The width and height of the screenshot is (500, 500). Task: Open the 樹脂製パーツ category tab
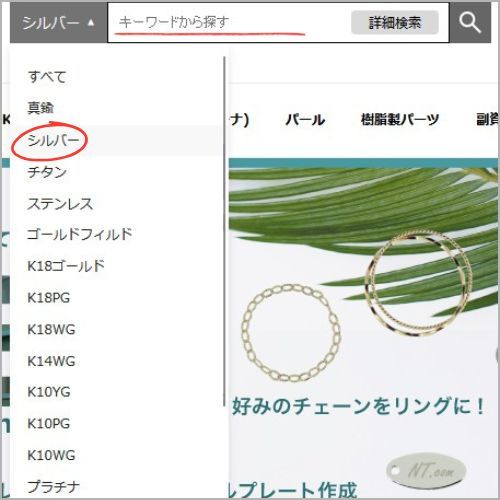(x=400, y=119)
